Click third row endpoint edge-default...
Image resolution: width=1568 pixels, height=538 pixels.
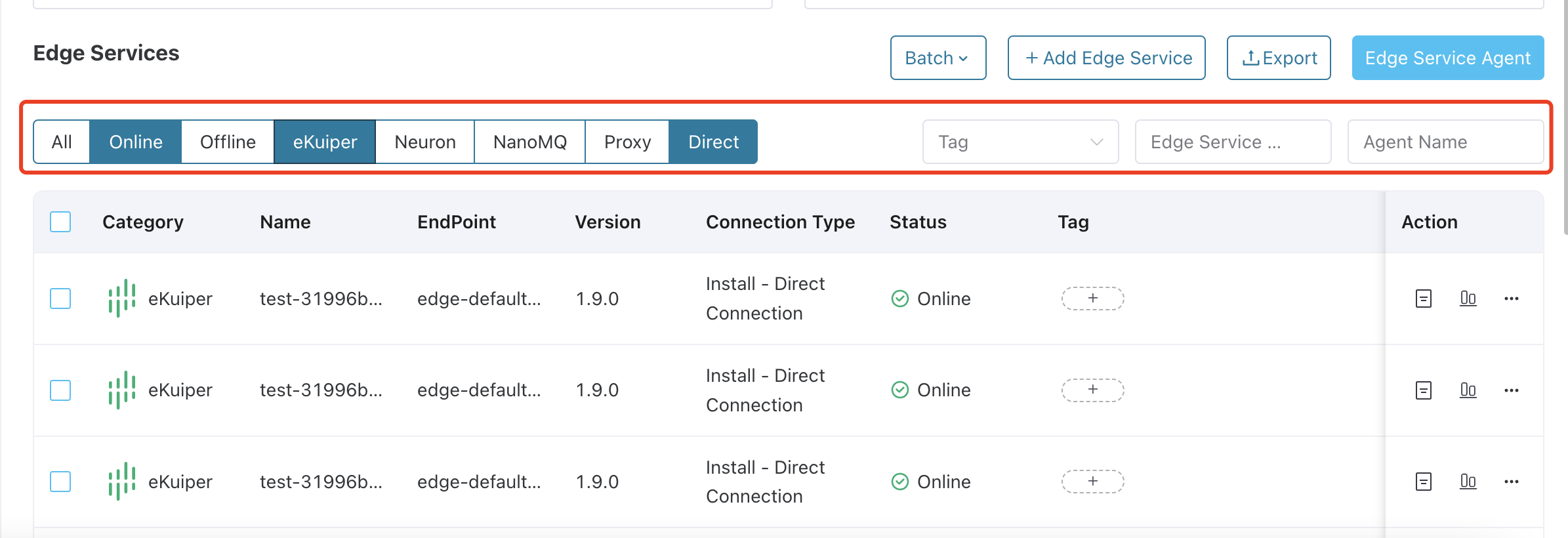(479, 482)
